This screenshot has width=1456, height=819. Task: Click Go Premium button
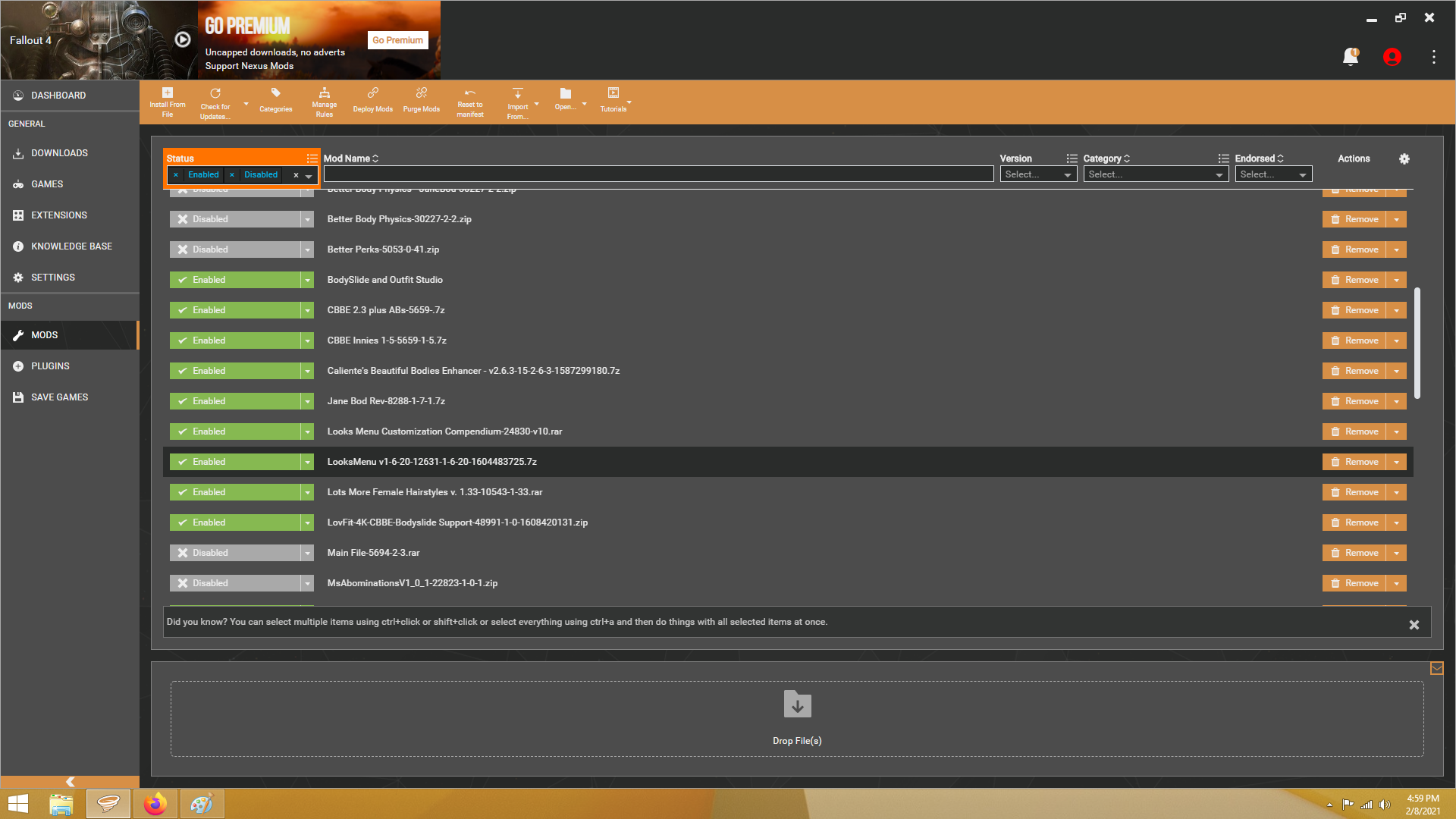397,40
